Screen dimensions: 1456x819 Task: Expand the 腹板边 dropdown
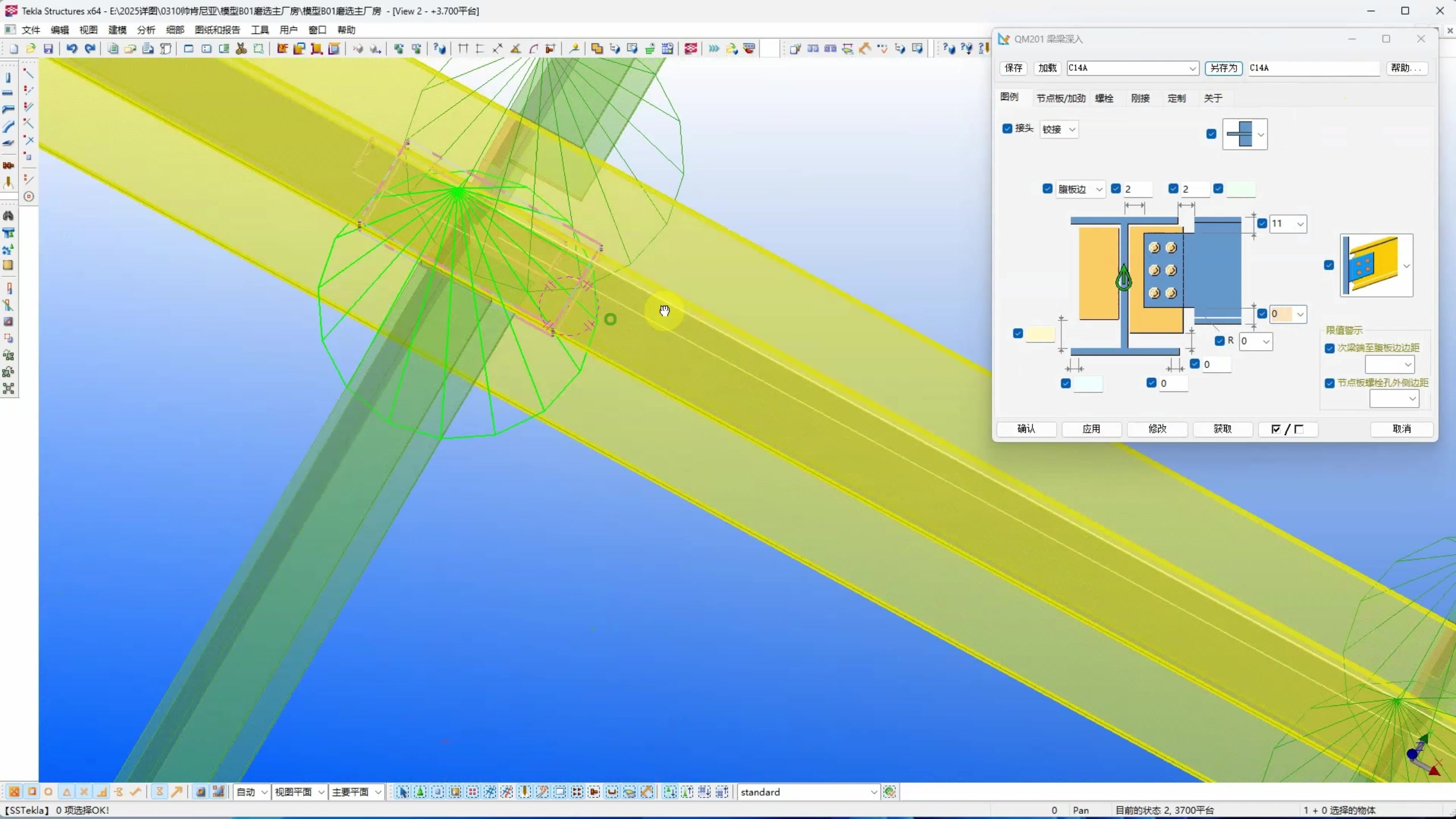pos(1079,189)
